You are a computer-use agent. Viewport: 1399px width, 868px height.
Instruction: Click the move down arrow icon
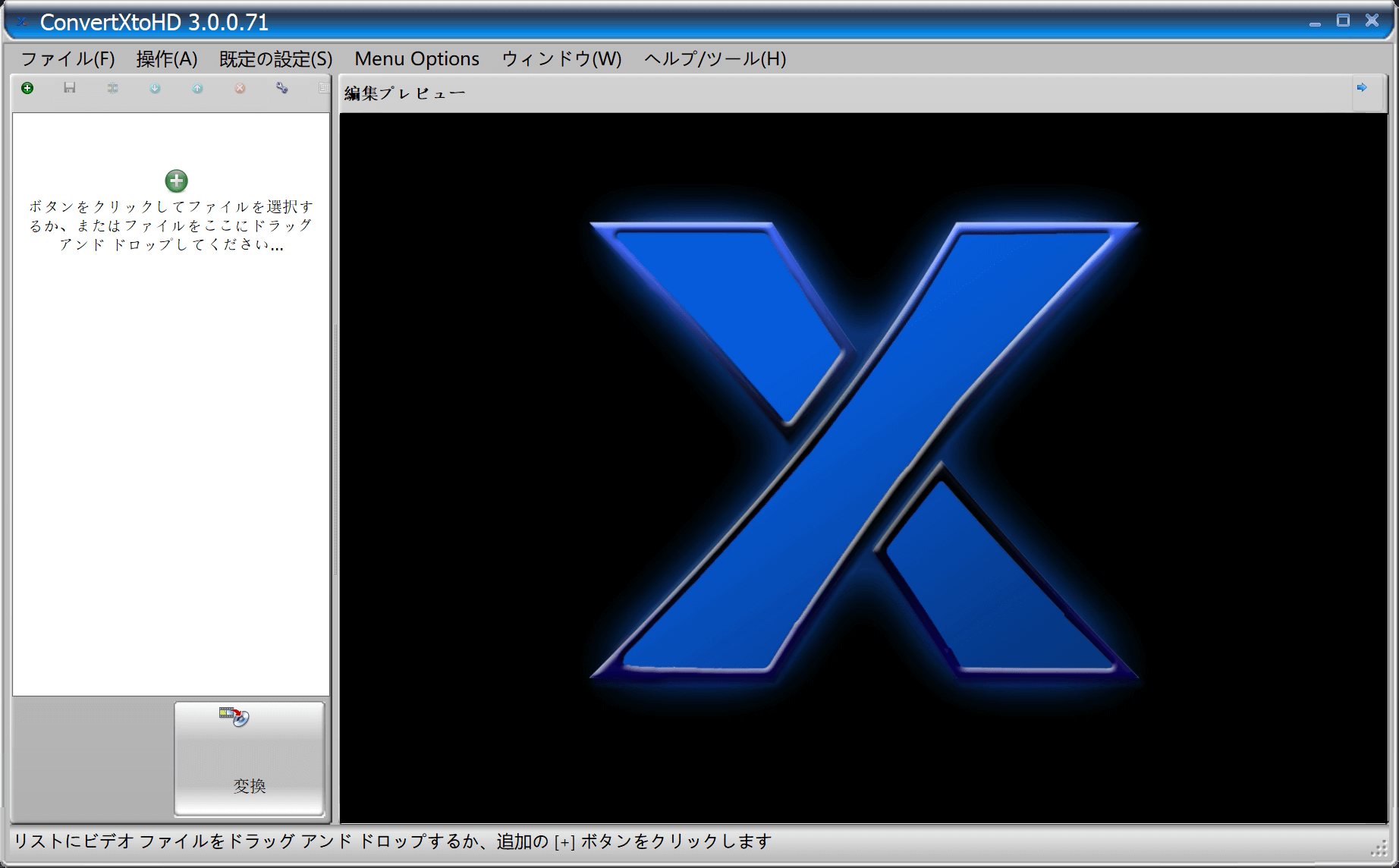click(155, 88)
